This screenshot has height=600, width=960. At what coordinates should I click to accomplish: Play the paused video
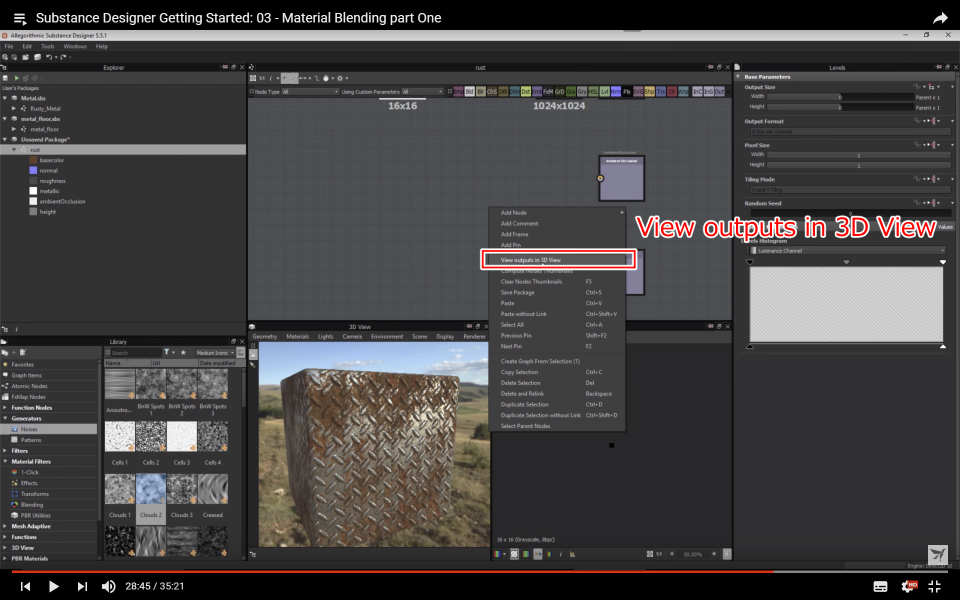54,586
